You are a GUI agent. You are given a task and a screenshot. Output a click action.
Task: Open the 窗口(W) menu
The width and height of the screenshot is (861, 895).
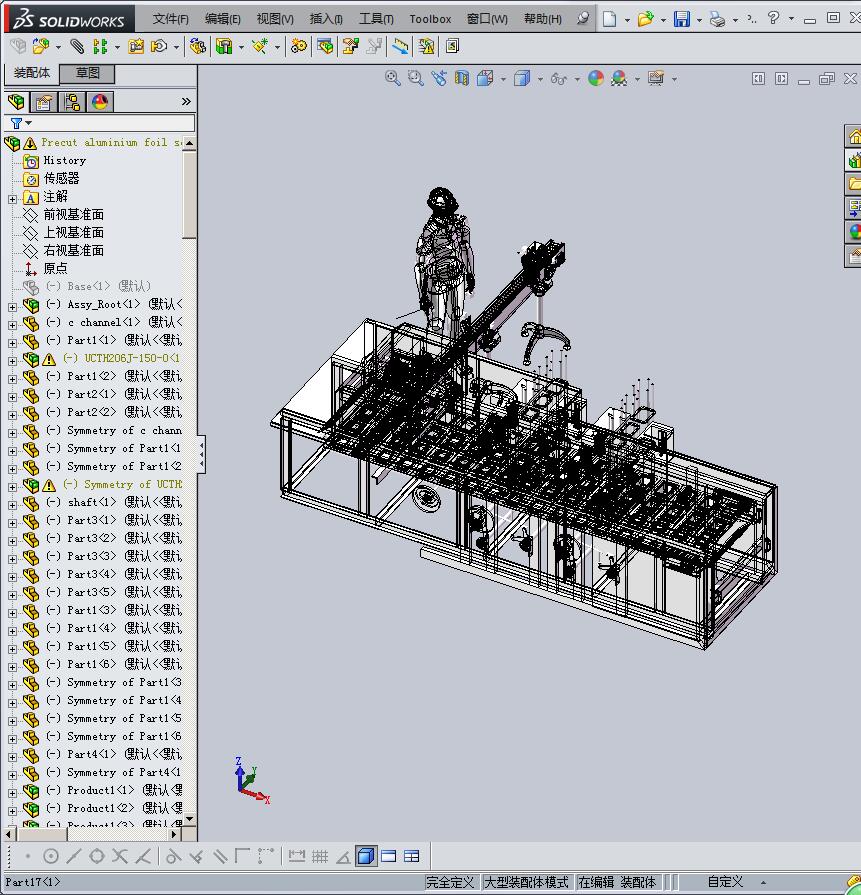486,19
